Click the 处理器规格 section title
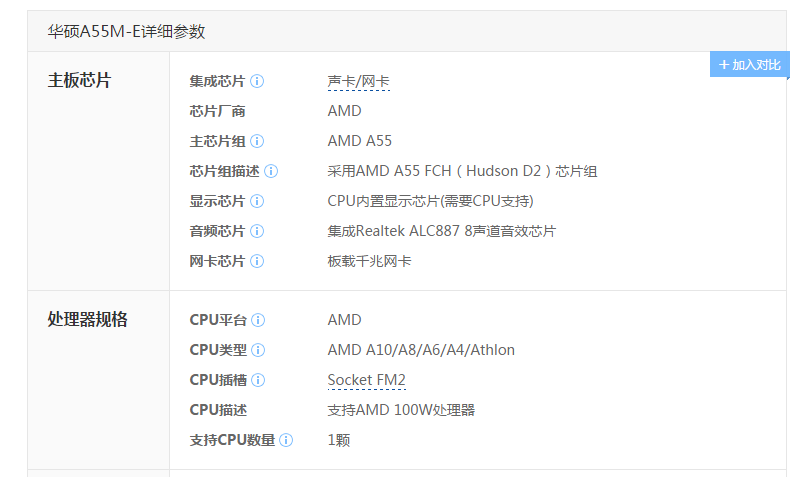This screenshot has height=477, width=806. click(x=87, y=319)
